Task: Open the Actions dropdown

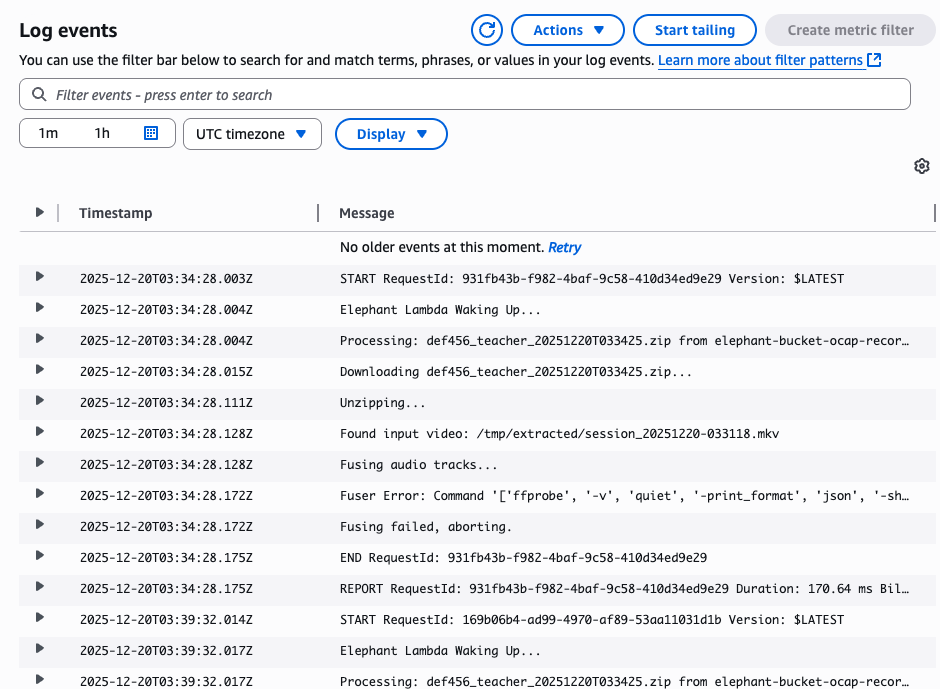Action: click(567, 30)
